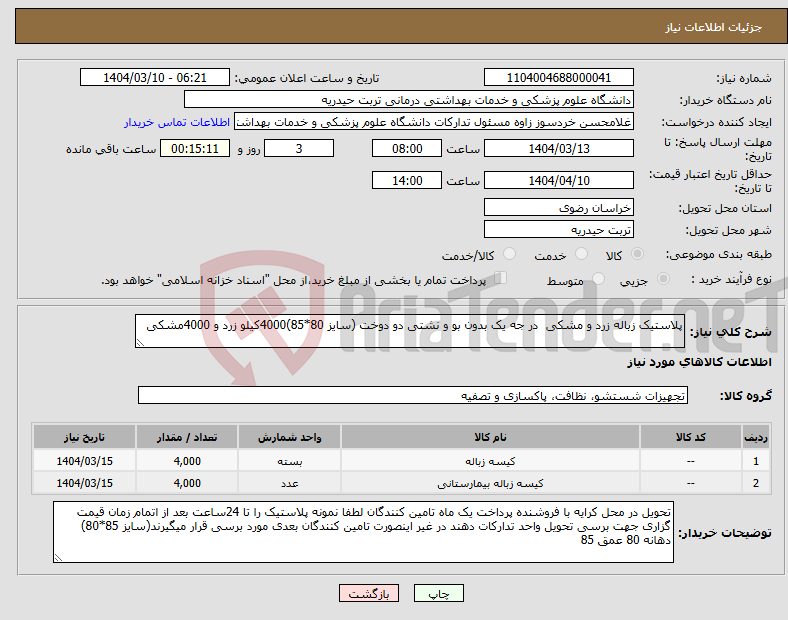Image resolution: width=788 pixels, height=620 pixels.
Task: Click price validity date 1404/04/10
Action: tap(558, 180)
